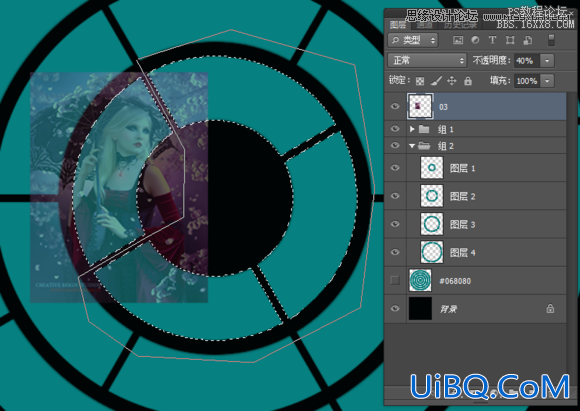
Task: Switch to the 历史记录 tab
Action: (461, 25)
